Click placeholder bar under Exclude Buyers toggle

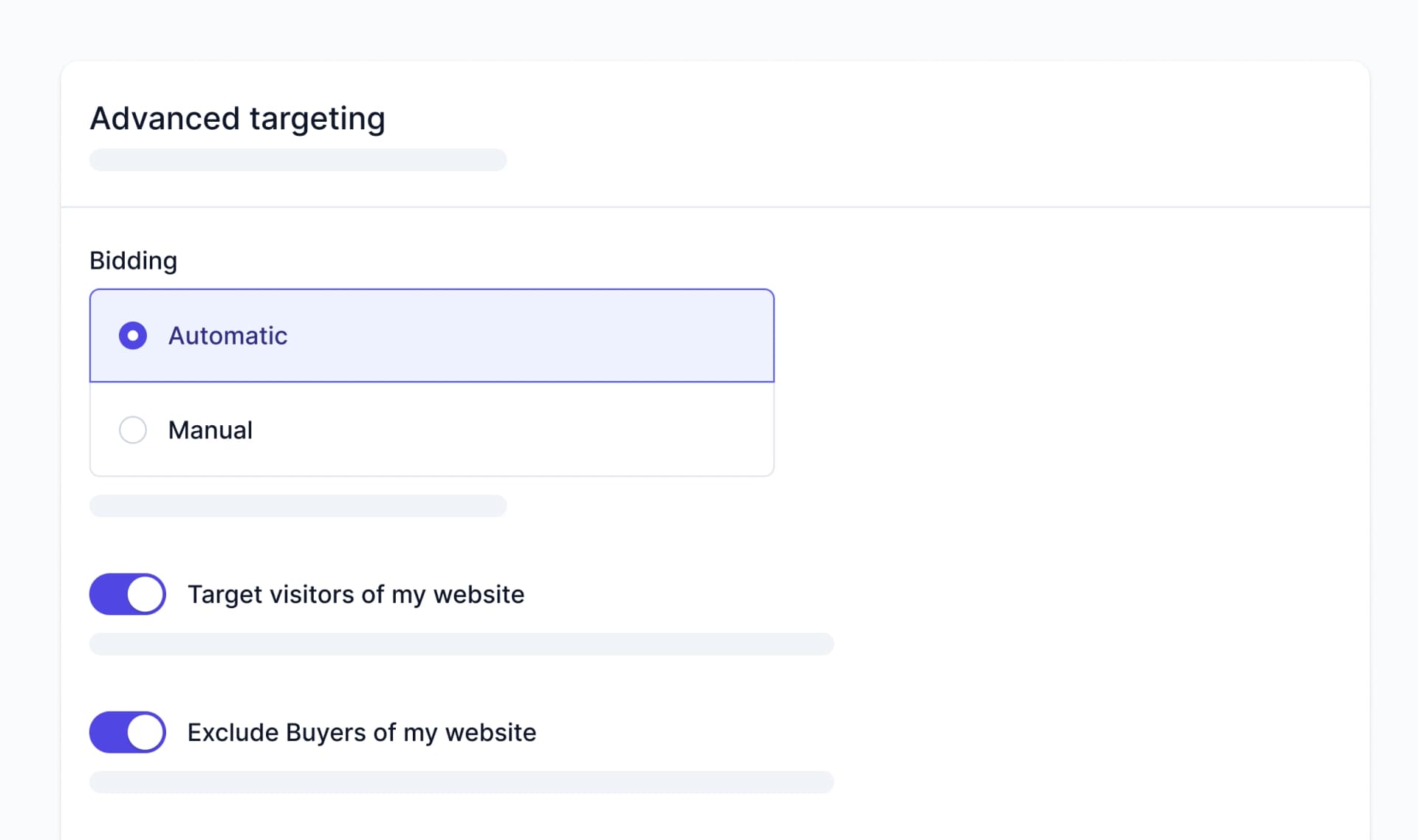pos(462,782)
